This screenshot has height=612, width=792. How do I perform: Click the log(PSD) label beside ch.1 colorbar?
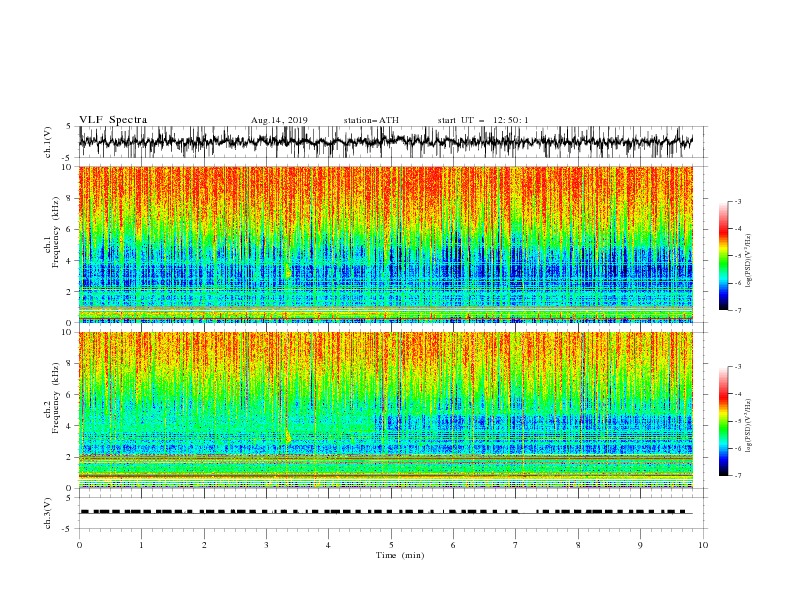[x=749, y=261]
